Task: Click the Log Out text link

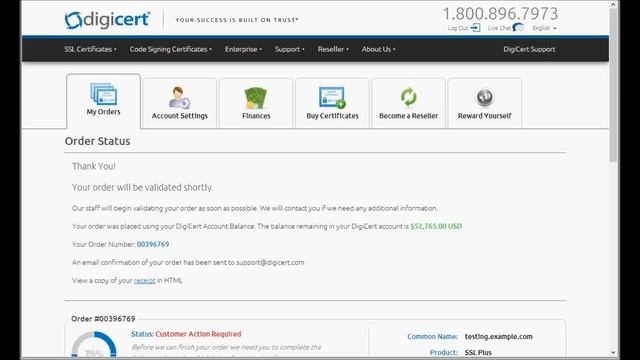Action: point(458,28)
